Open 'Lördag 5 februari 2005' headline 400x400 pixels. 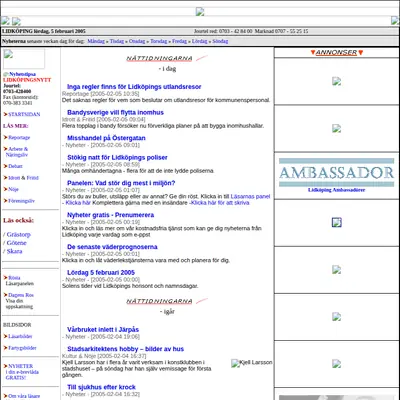101,273
